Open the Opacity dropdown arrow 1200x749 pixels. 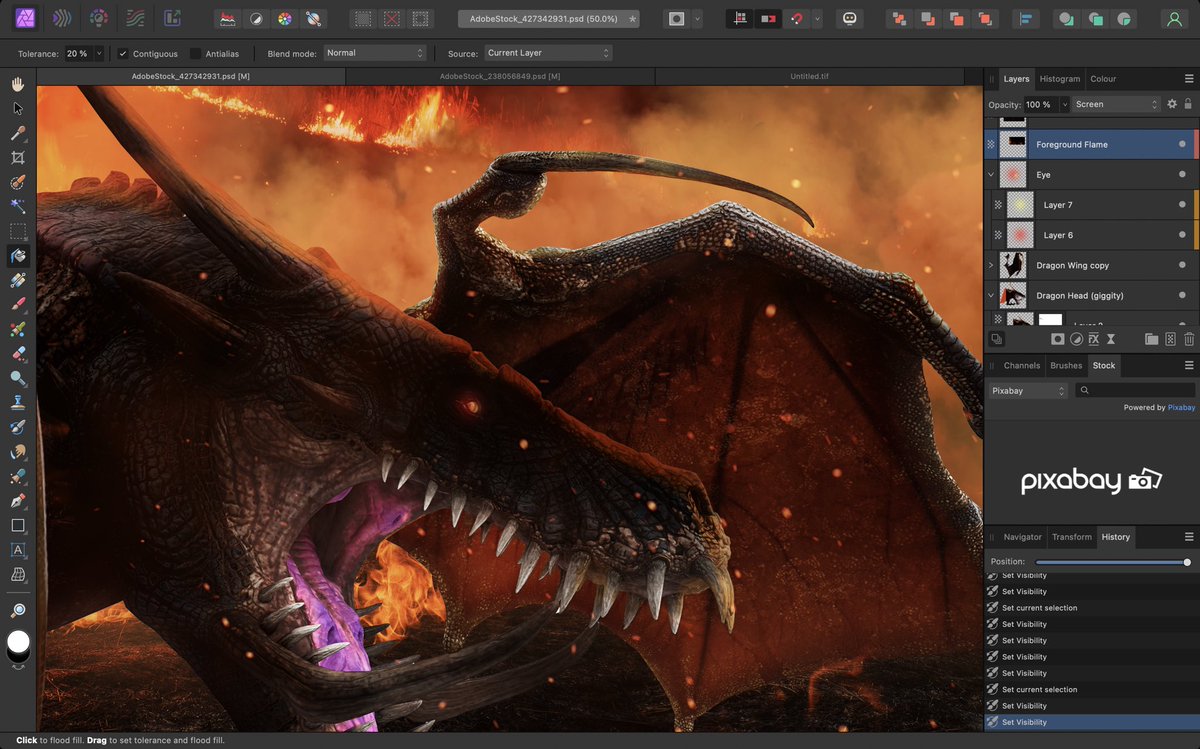click(x=1064, y=104)
